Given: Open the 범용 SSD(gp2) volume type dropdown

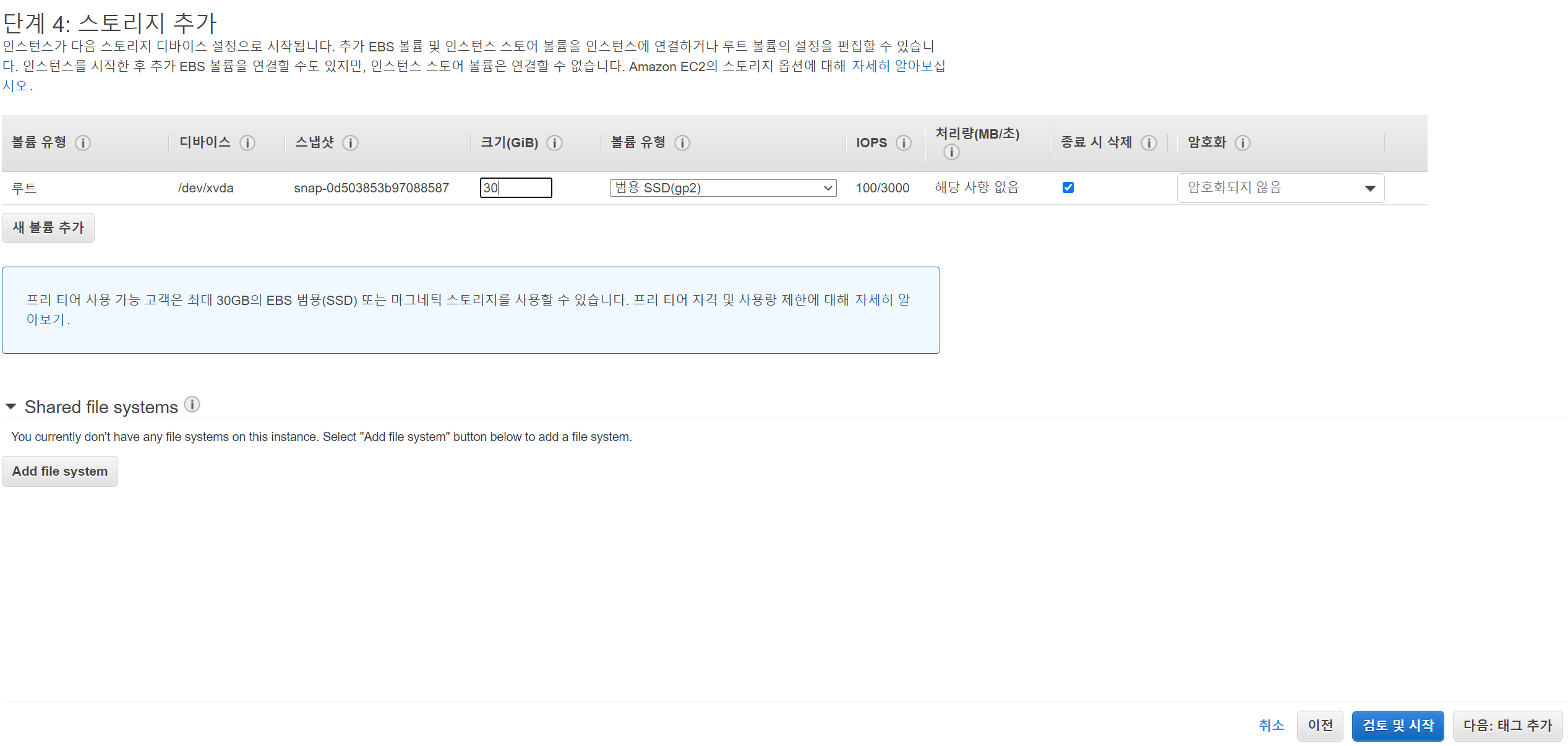Looking at the screenshot, I should (722, 188).
